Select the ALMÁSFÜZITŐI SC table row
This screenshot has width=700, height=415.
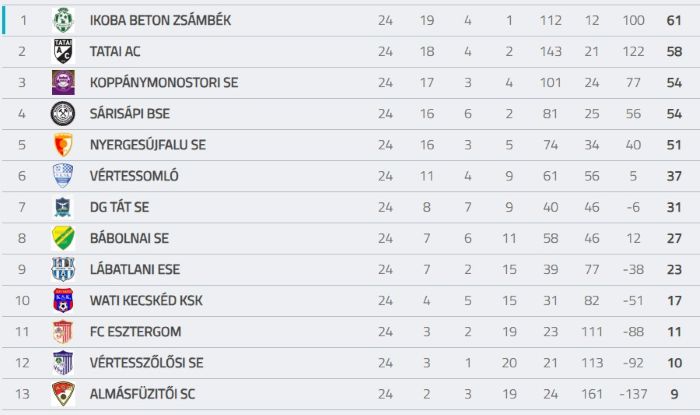[351, 394]
